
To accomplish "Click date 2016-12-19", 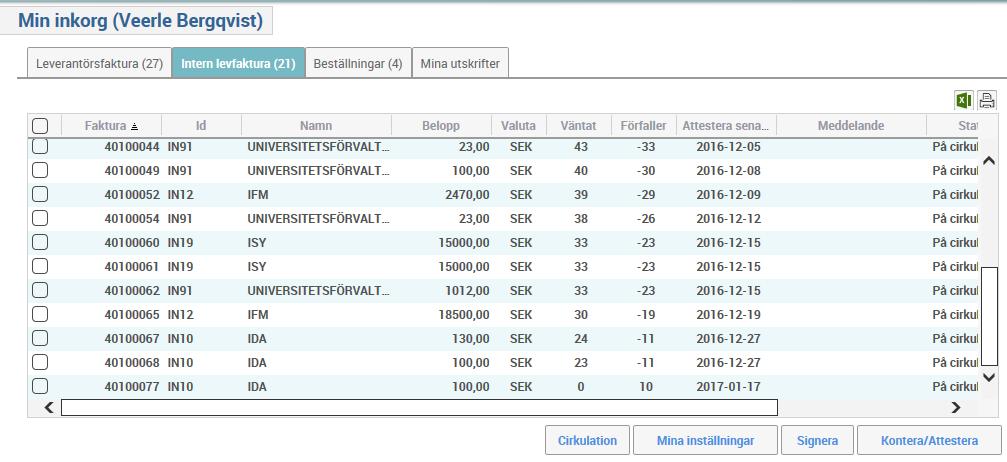I will point(728,315).
